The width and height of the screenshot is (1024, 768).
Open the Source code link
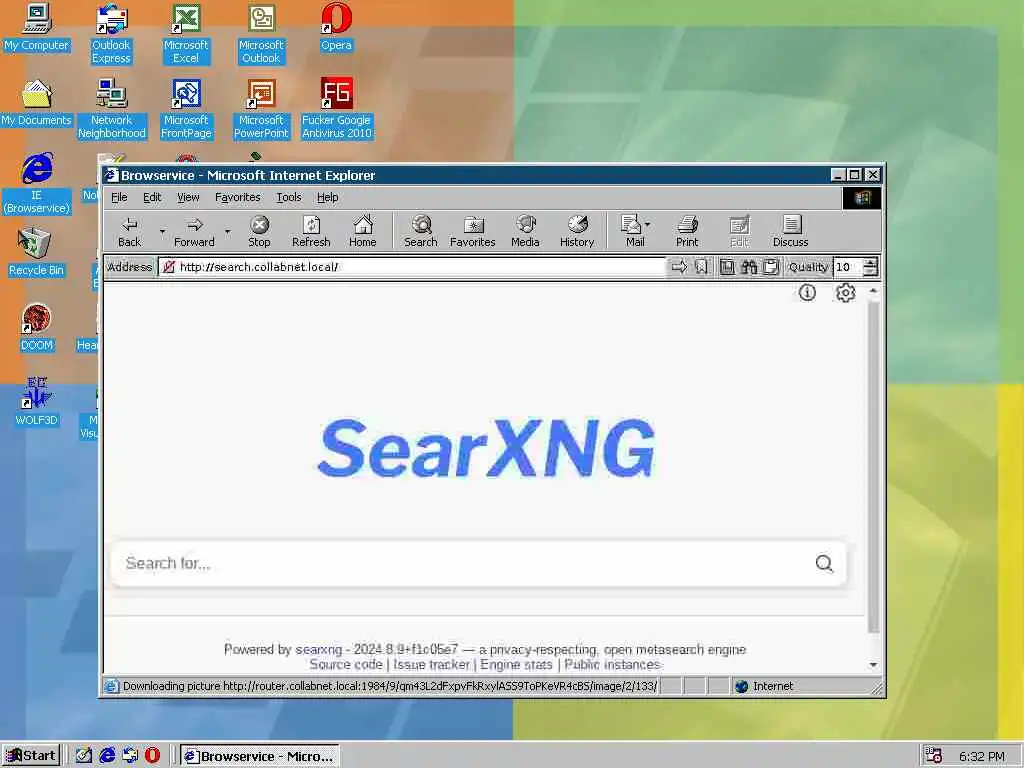click(x=346, y=665)
